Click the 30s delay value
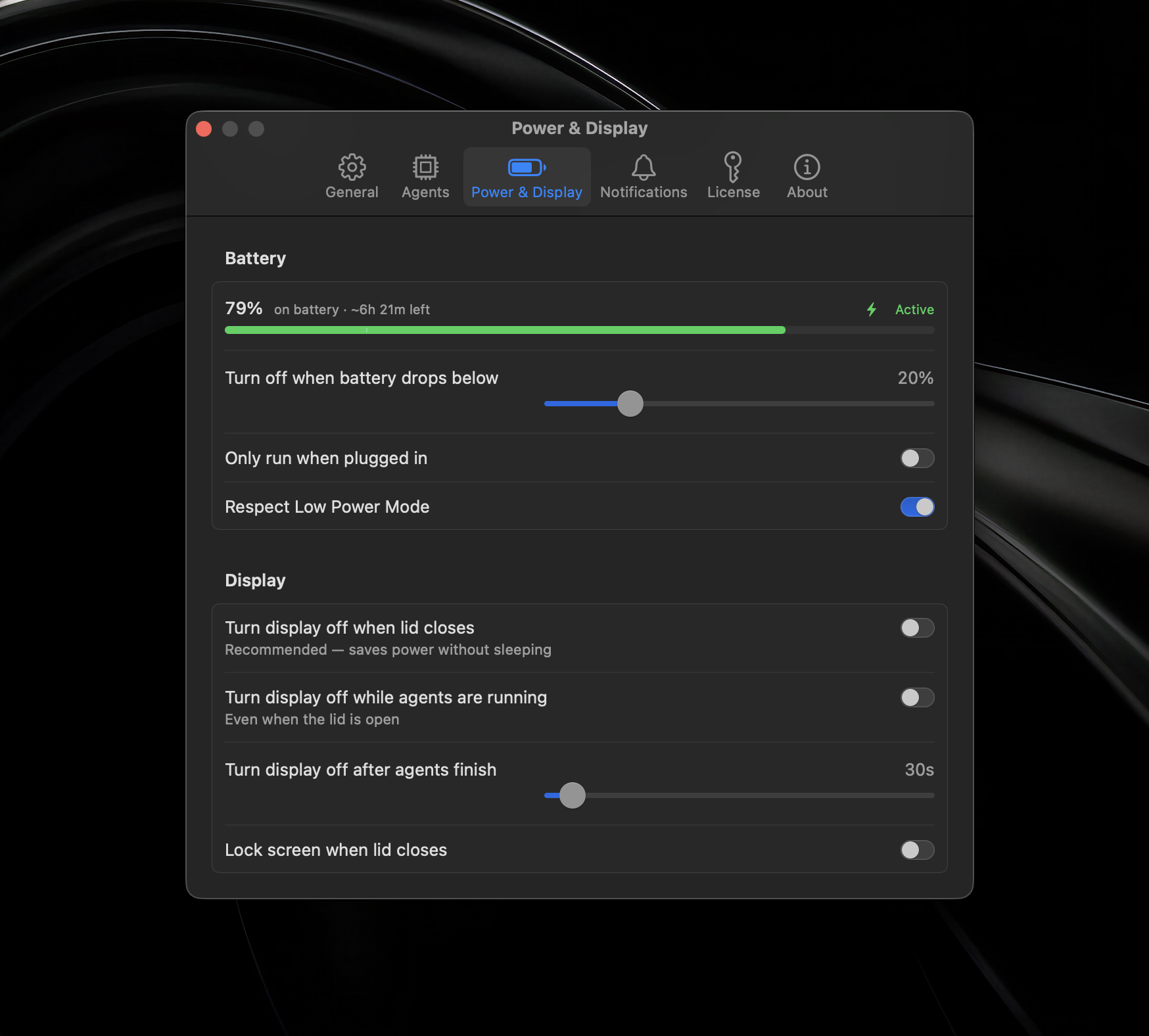This screenshot has width=1149, height=1036. point(919,770)
